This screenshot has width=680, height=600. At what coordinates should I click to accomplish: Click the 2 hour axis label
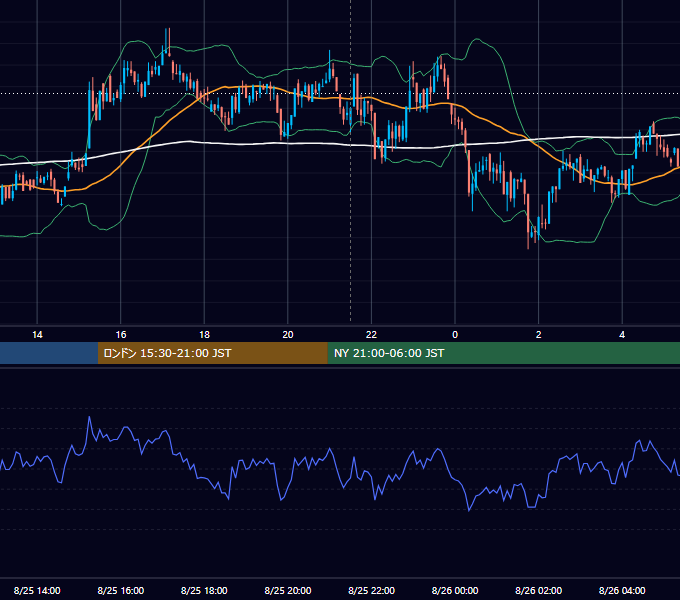(x=539, y=335)
